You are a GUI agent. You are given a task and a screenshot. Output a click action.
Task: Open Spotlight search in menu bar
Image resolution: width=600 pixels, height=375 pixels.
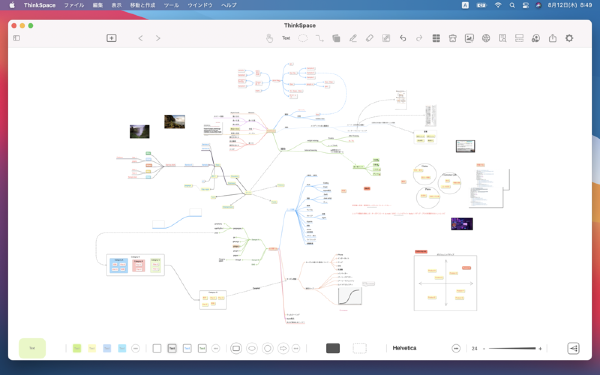pos(512,5)
